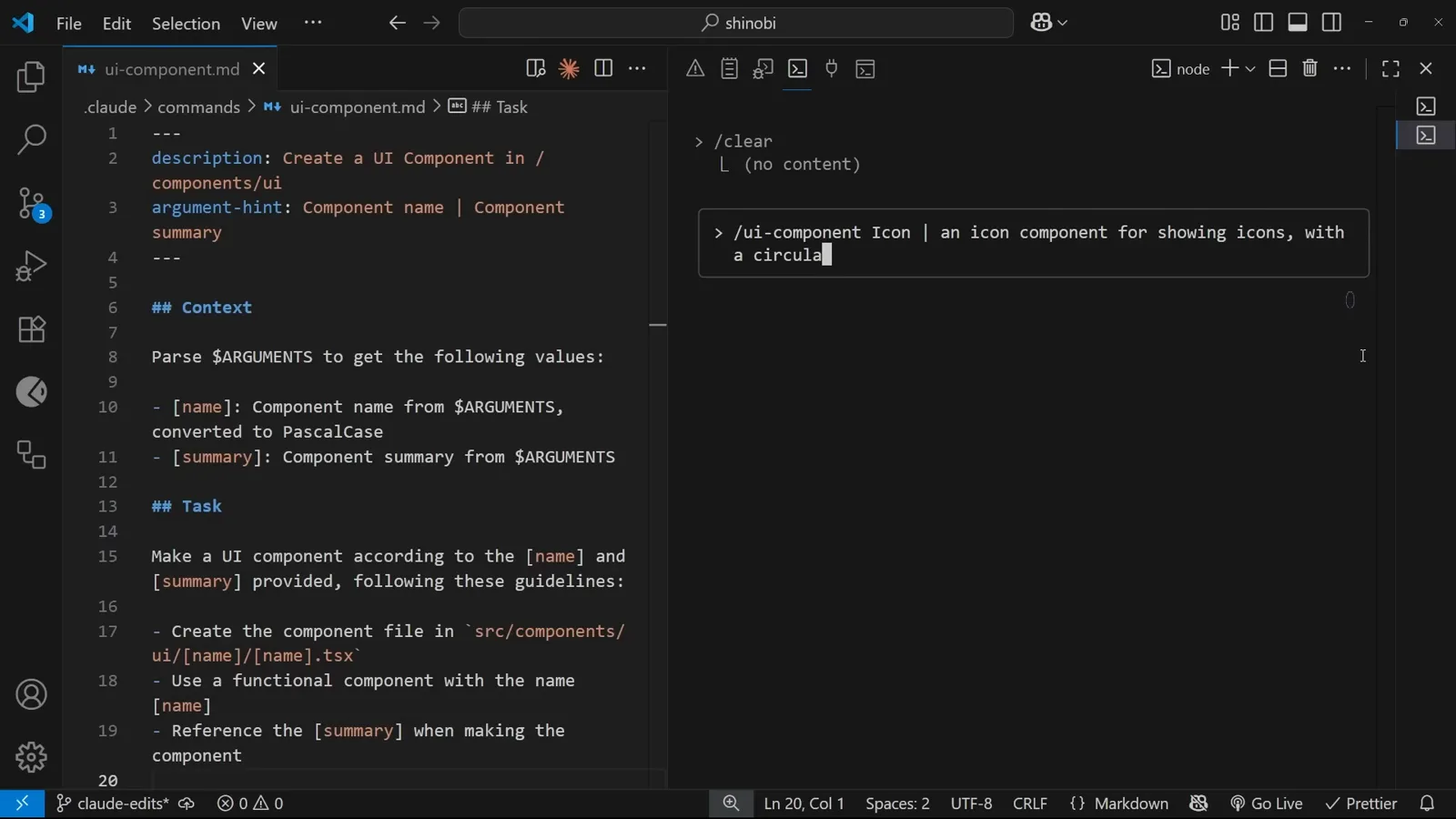Select the second highlighted terminal entry
The height and width of the screenshot is (819, 1456).
1426,136
